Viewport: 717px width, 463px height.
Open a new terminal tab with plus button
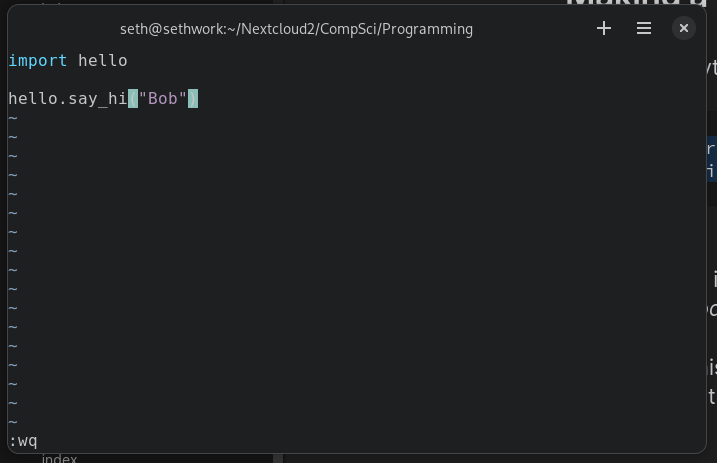coord(604,29)
